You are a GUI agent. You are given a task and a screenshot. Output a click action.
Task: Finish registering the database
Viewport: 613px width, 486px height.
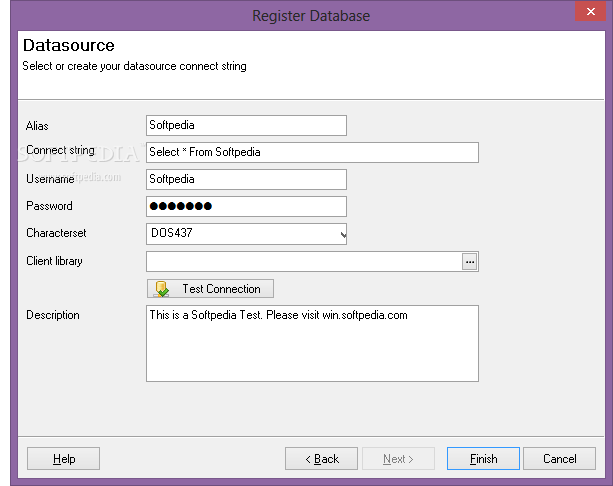pos(483,459)
